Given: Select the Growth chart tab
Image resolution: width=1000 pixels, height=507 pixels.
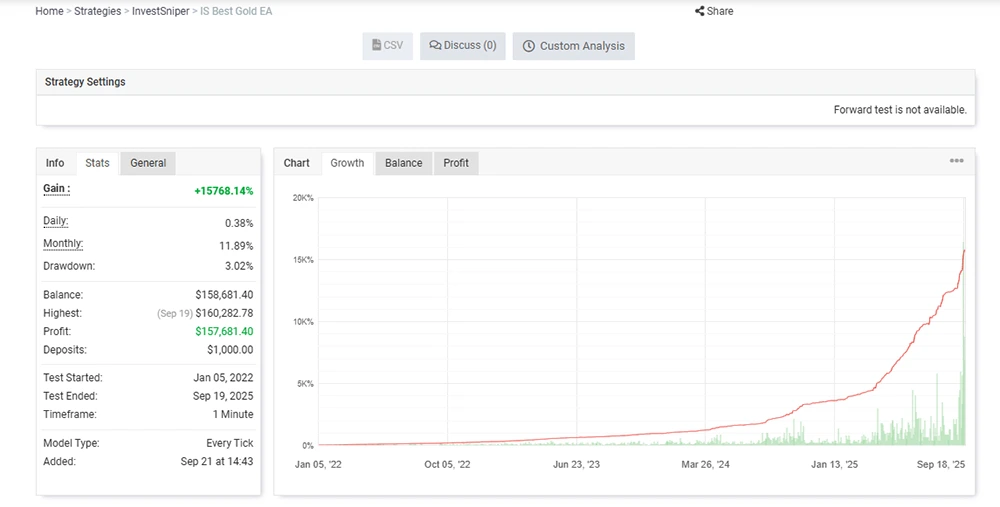Looking at the screenshot, I should point(347,163).
